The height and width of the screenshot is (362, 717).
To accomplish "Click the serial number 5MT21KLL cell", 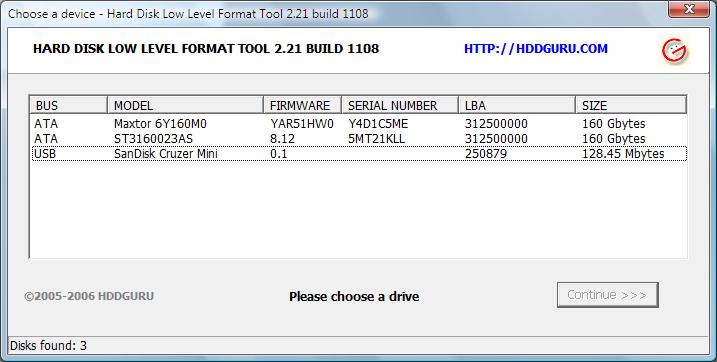I will point(376,138).
